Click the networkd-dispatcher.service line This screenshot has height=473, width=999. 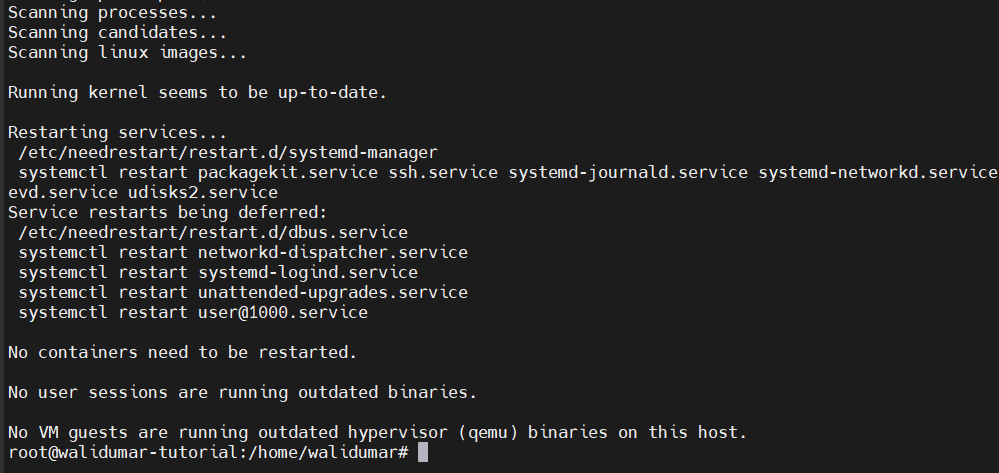[x=243, y=252]
